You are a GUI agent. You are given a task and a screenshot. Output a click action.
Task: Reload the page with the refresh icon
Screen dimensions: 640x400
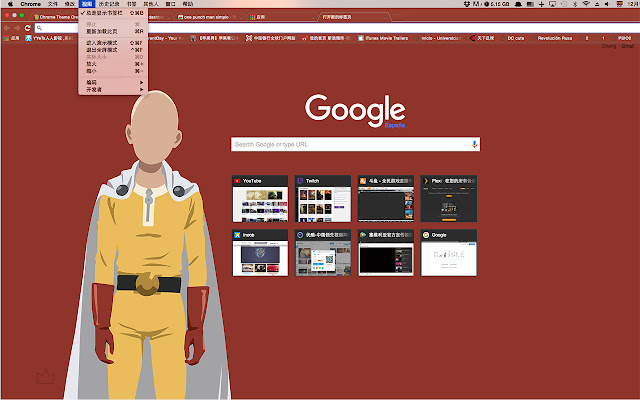click(x=27, y=28)
